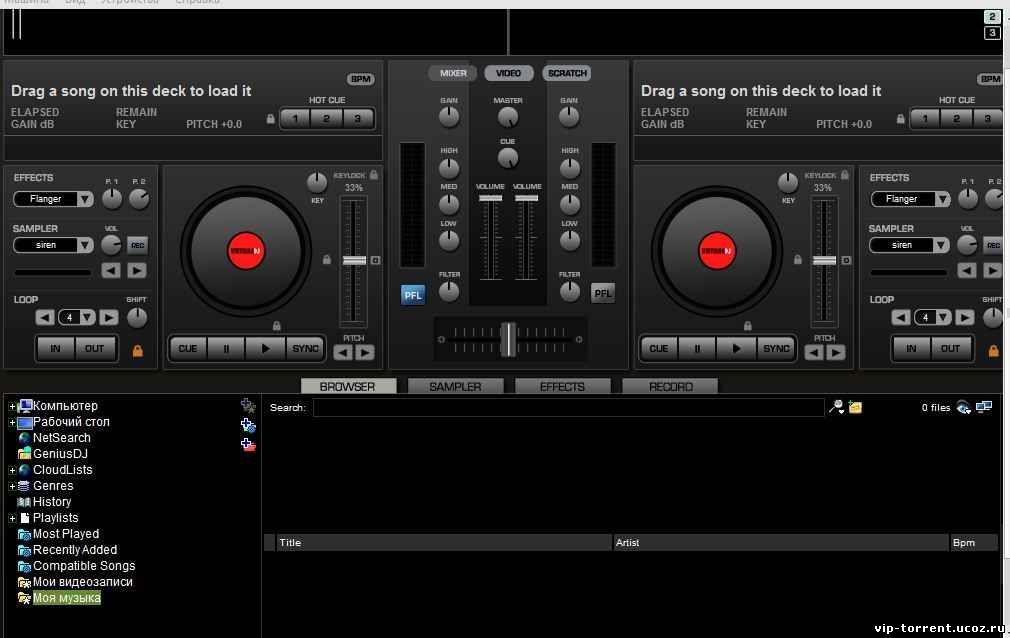
Task: Click the crossfader slider handle
Action: tap(508, 339)
